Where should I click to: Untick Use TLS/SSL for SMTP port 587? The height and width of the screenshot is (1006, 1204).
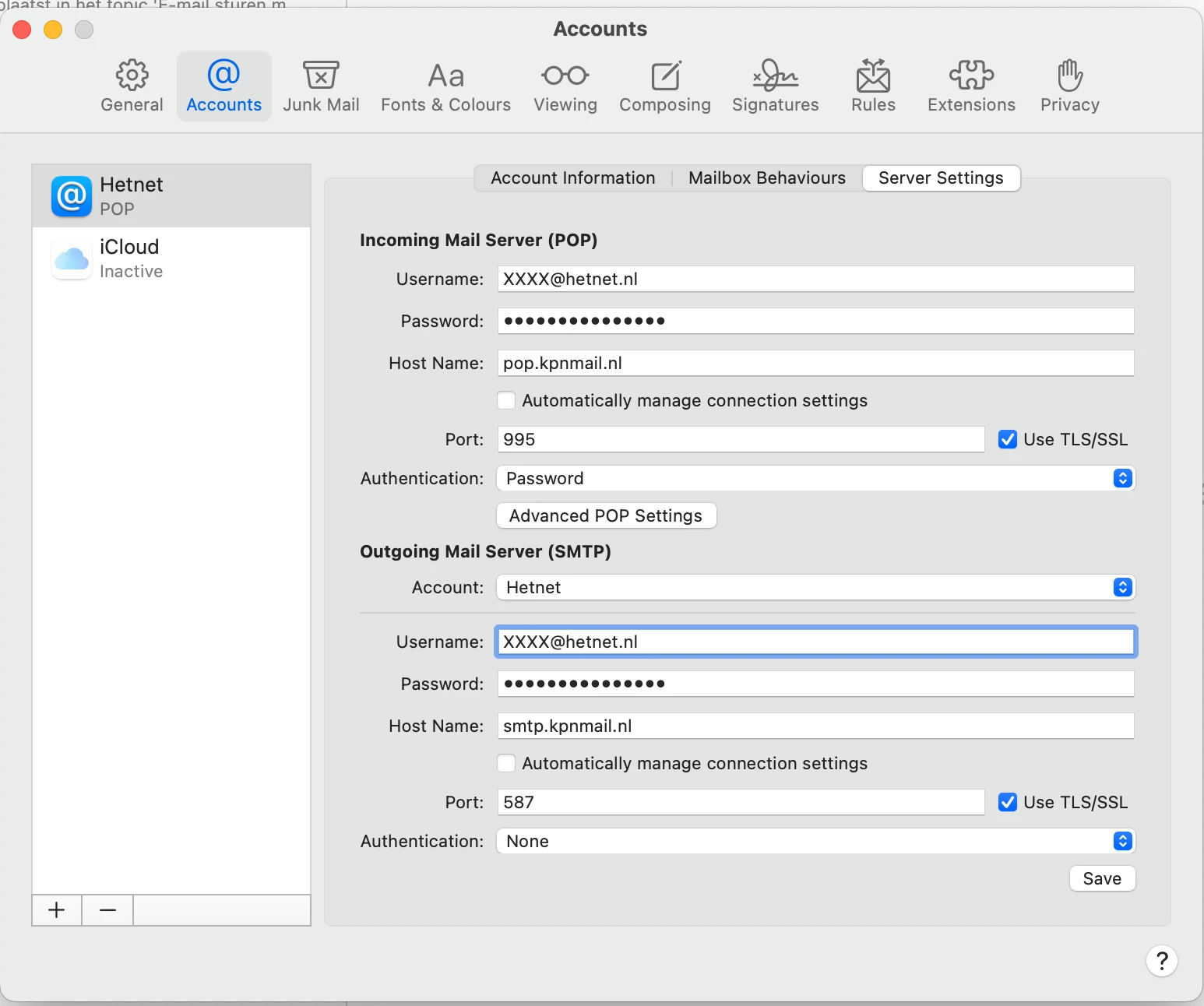click(1008, 802)
